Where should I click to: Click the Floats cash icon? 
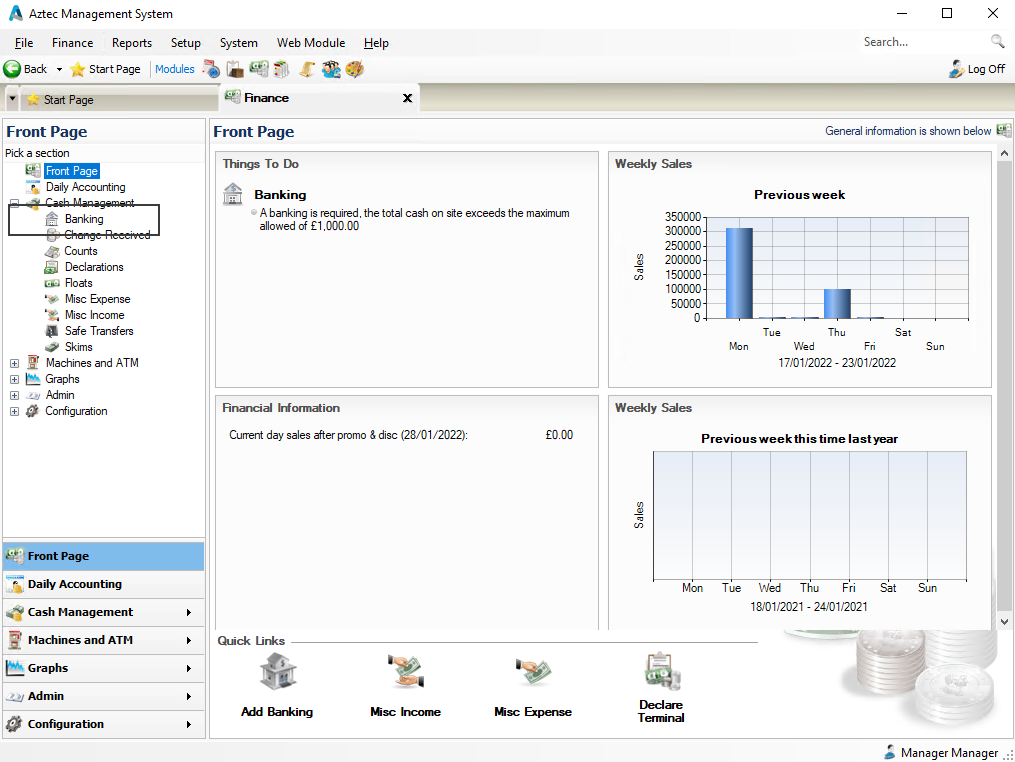(50, 283)
